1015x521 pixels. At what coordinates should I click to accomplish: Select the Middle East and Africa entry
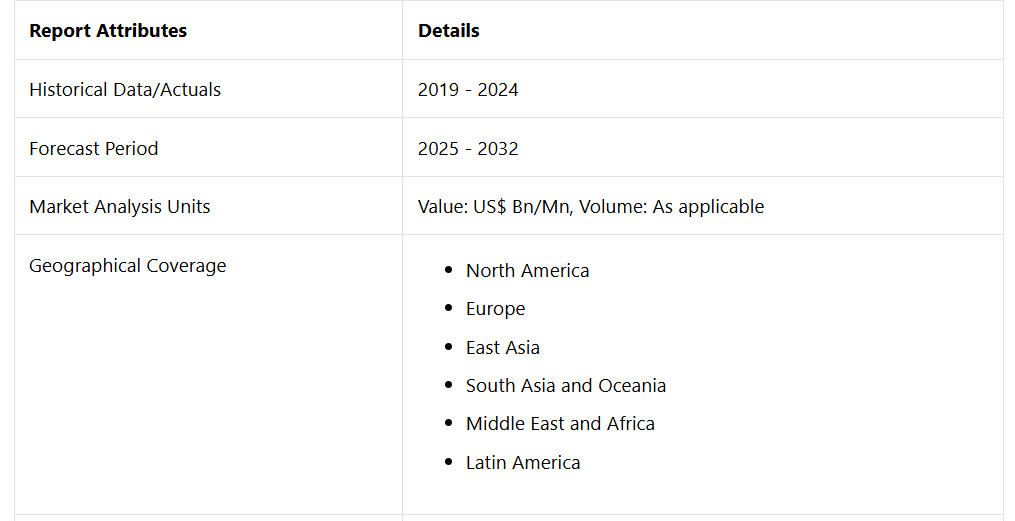(560, 424)
